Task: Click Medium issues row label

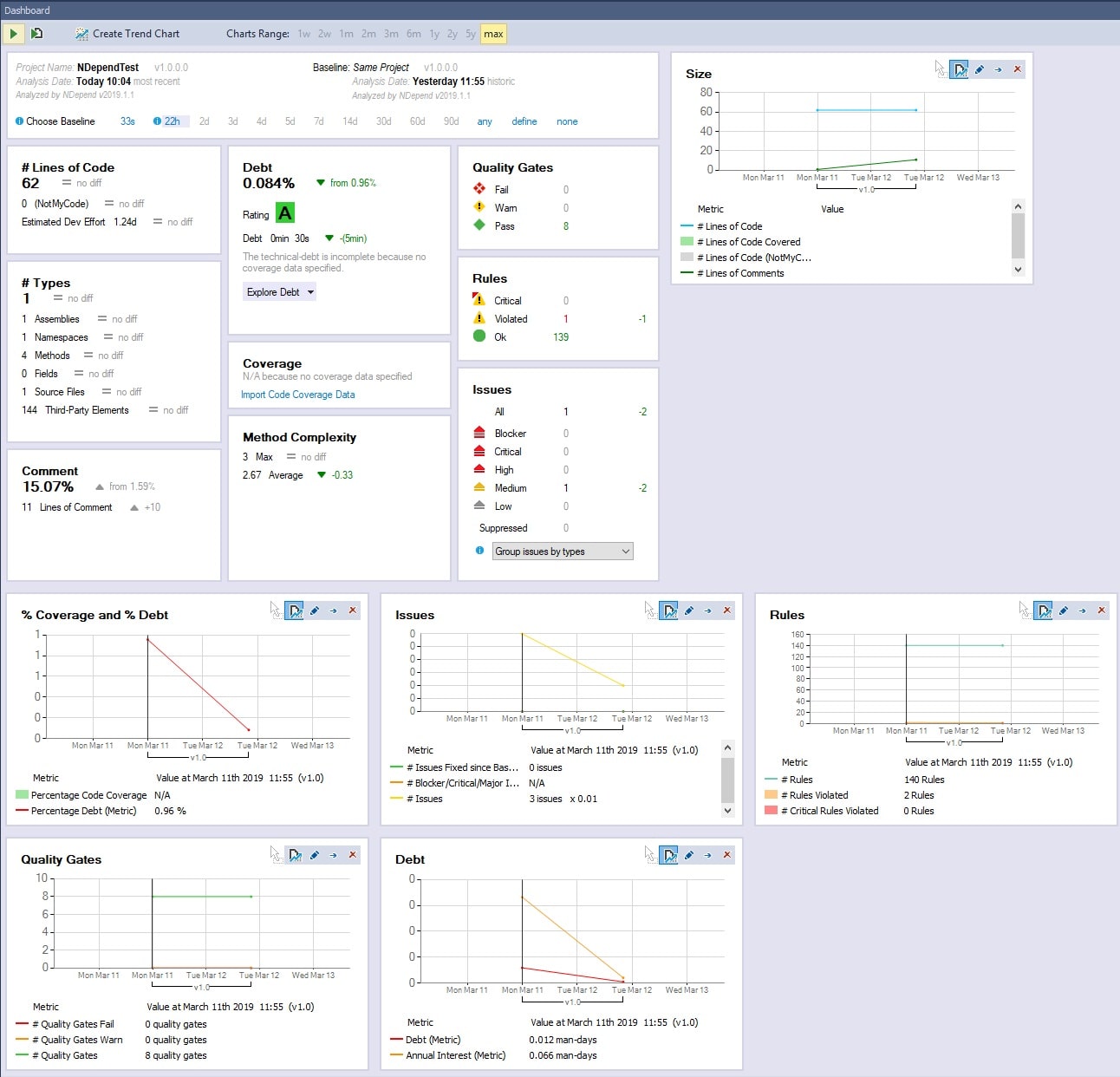Action: 511,488
